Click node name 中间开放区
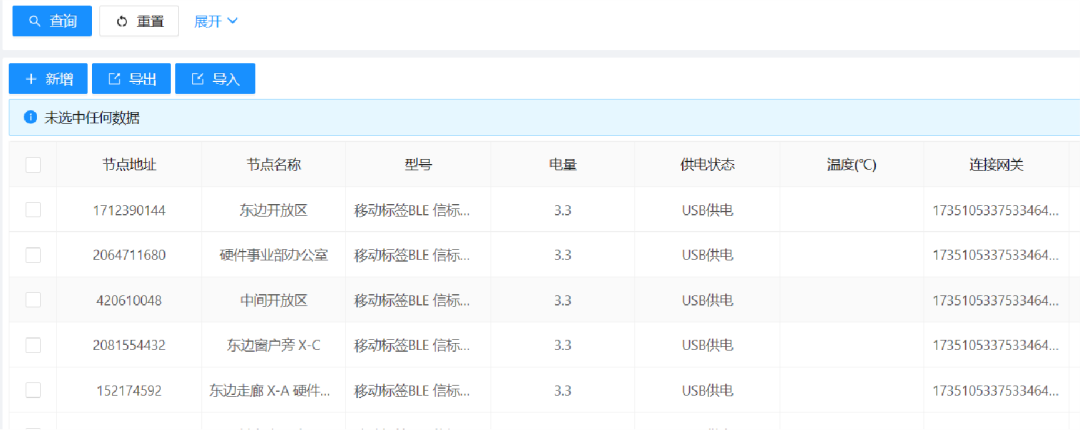Screen dimensions: 1080x430 (273, 300)
